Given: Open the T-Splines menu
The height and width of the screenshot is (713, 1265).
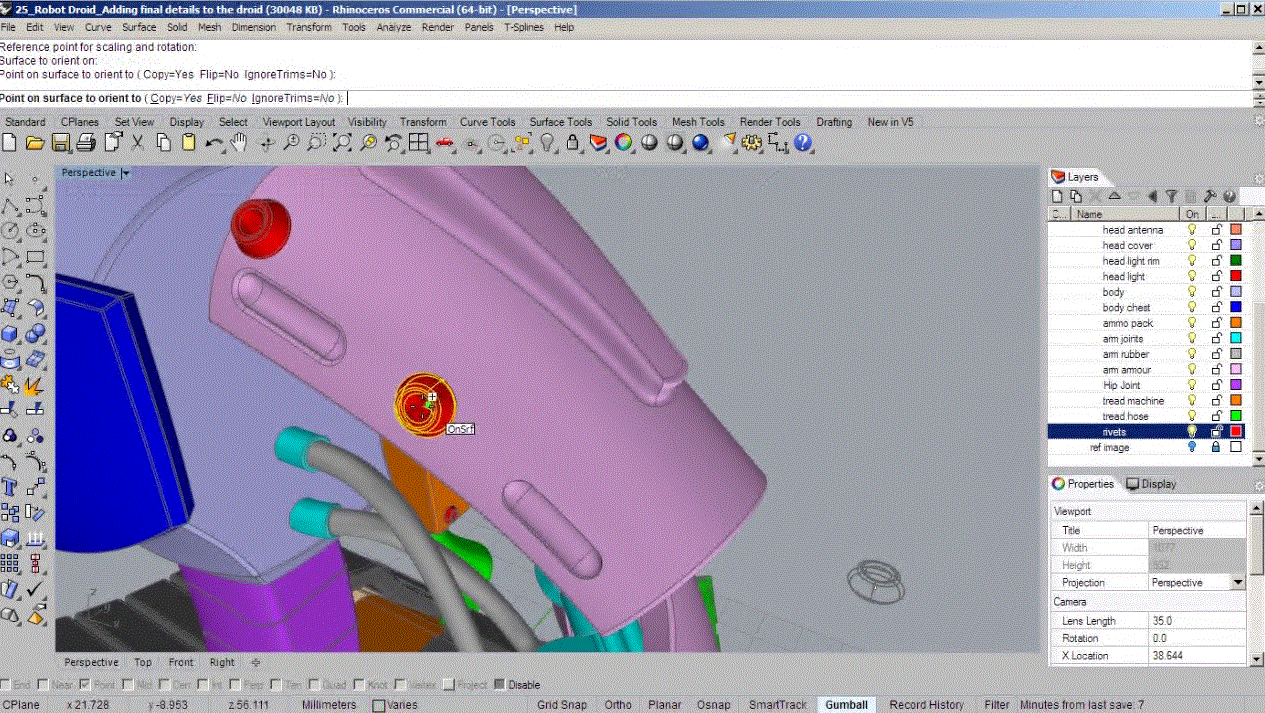Looking at the screenshot, I should [524, 27].
